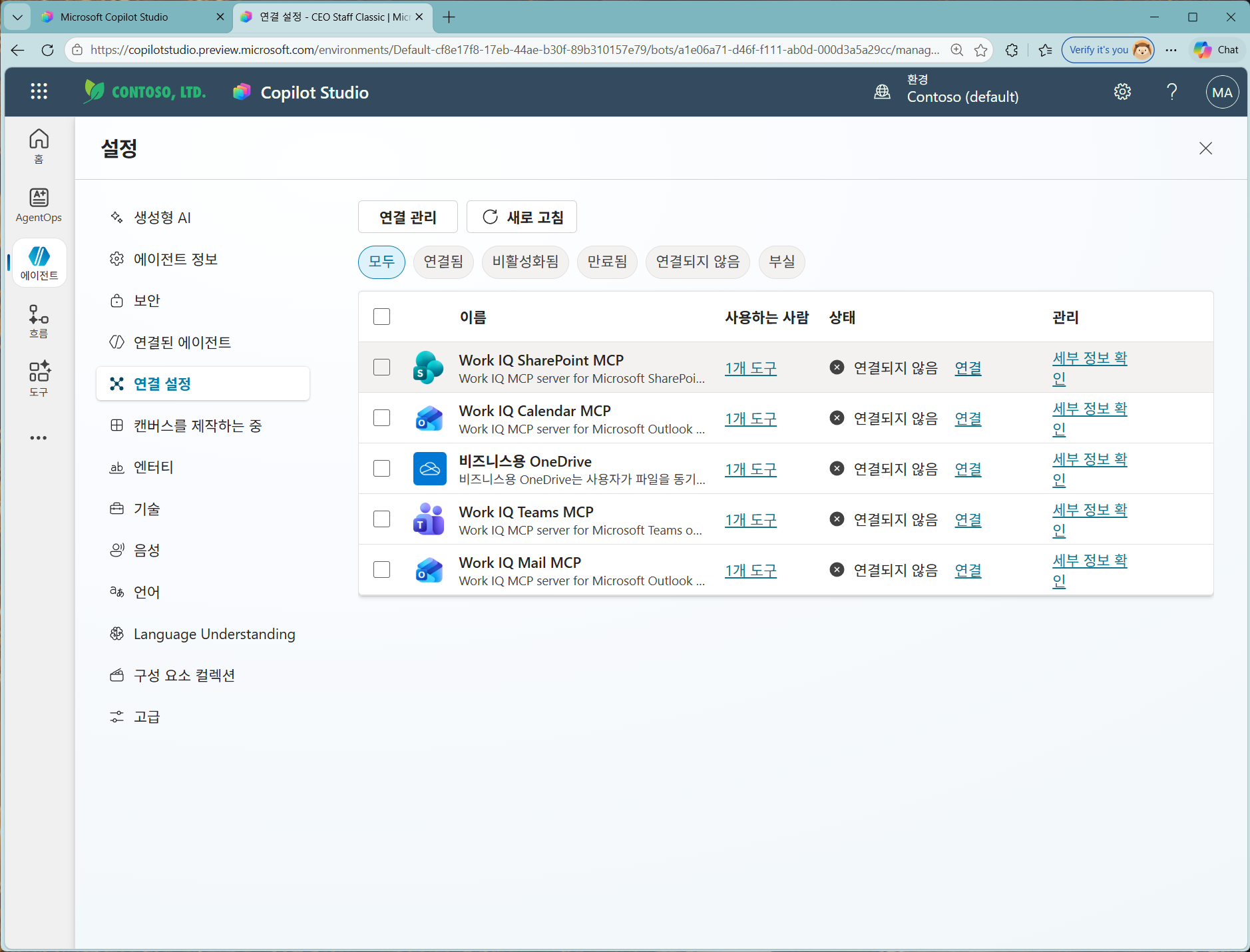1250x952 pixels.
Task: Open the browser favorites list
Action: [x=1045, y=50]
